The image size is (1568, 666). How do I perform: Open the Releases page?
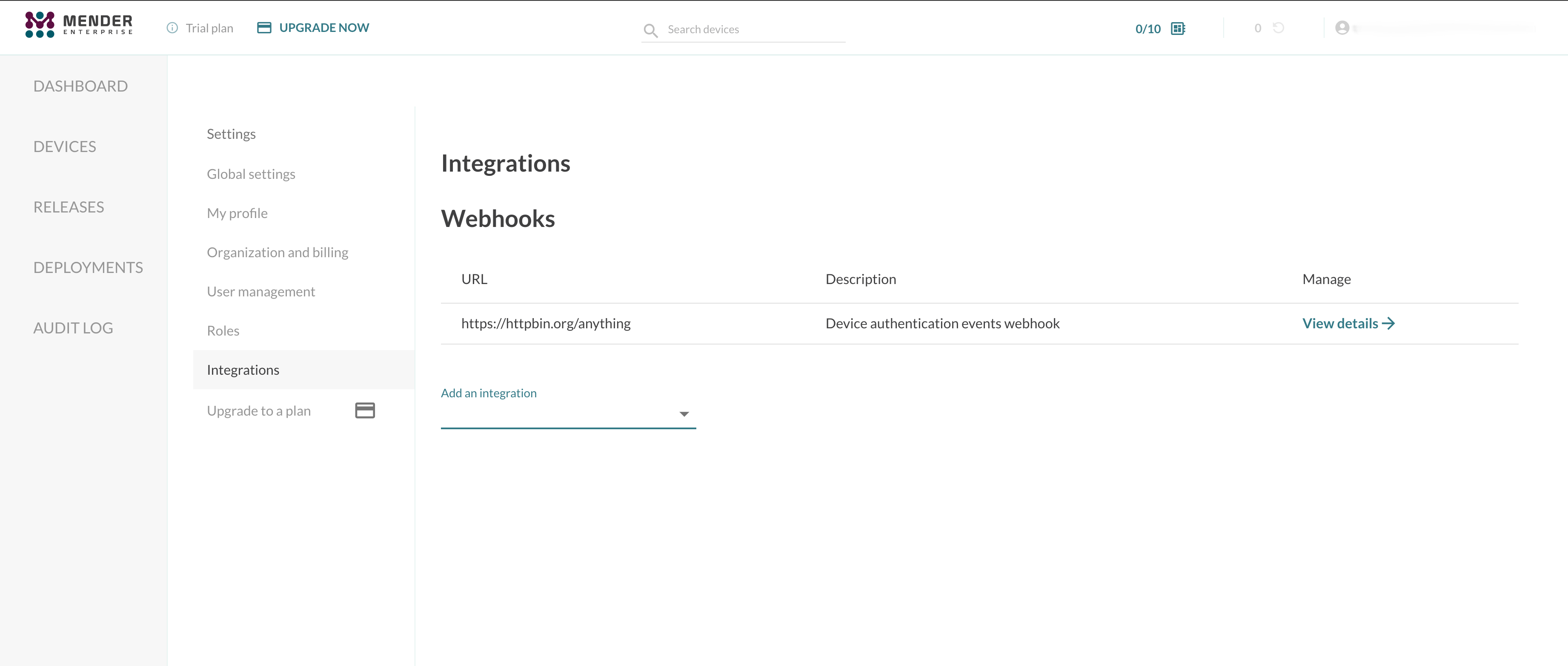click(69, 207)
